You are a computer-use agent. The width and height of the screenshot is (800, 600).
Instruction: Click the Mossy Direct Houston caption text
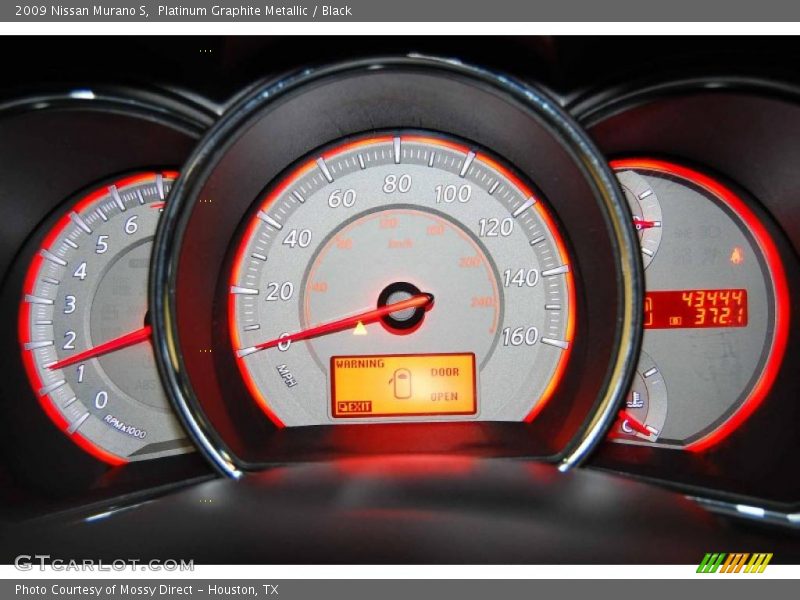tap(145, 590)
